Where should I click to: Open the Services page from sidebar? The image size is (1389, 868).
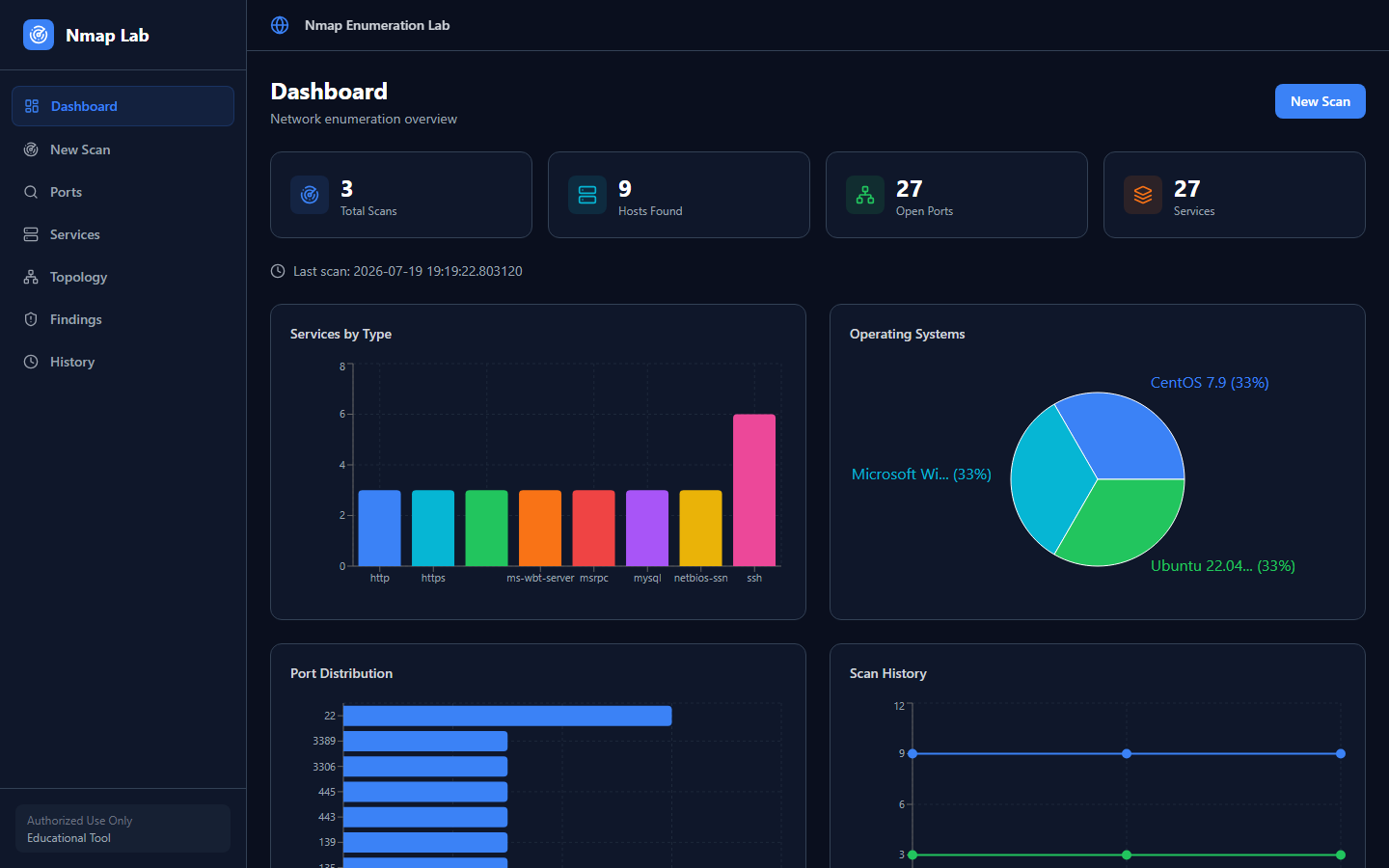(123, 234)
